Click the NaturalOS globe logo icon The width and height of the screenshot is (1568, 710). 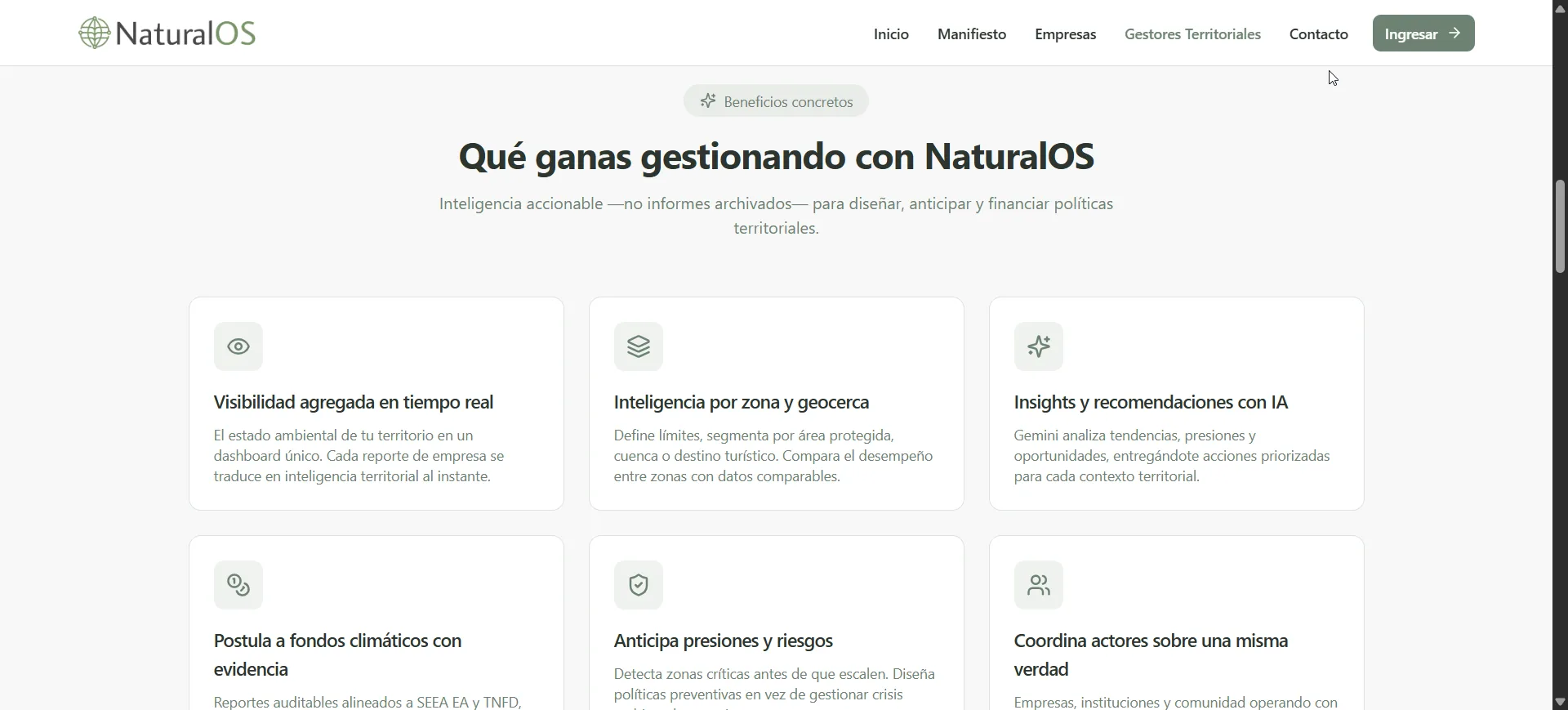[95, 33]
